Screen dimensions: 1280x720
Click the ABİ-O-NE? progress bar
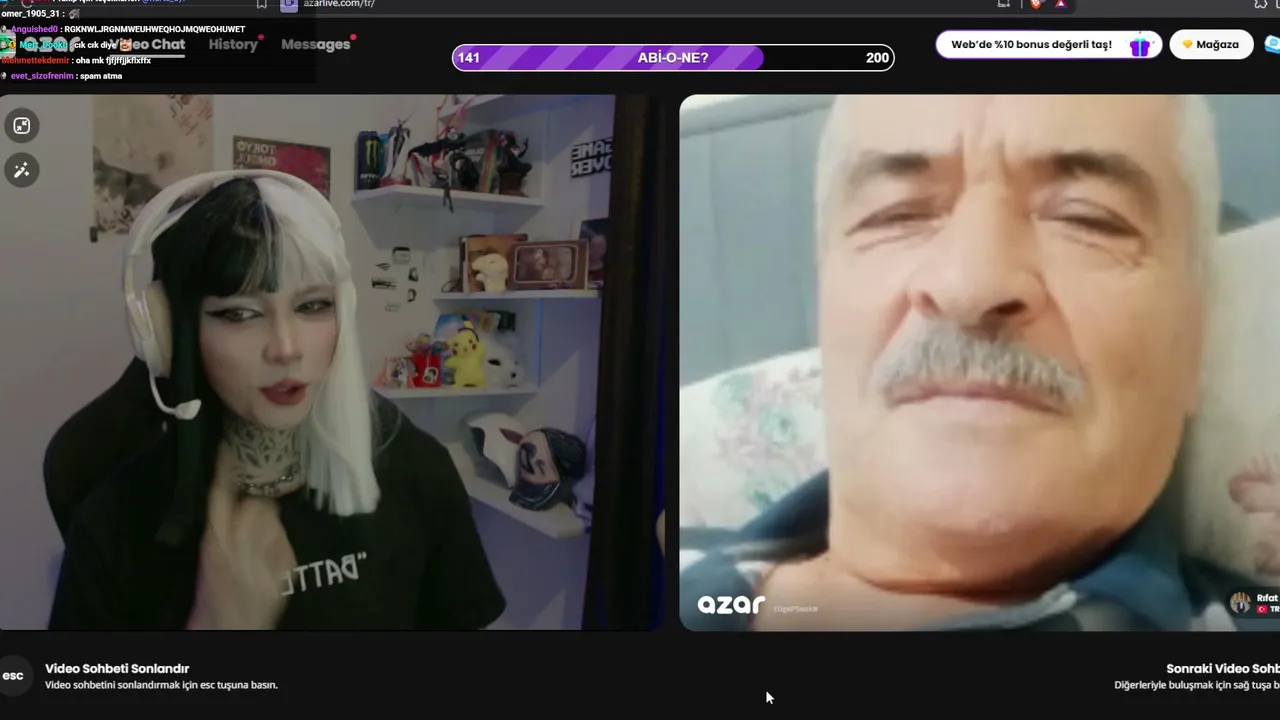pos(673,58)
